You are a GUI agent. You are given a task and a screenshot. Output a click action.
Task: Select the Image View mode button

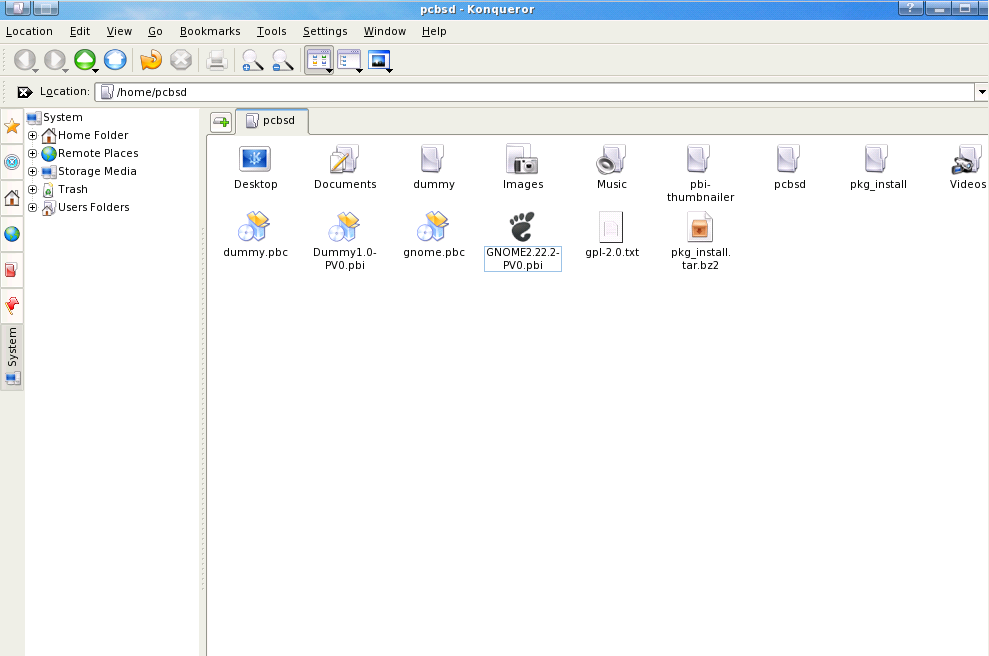(379, 61)
